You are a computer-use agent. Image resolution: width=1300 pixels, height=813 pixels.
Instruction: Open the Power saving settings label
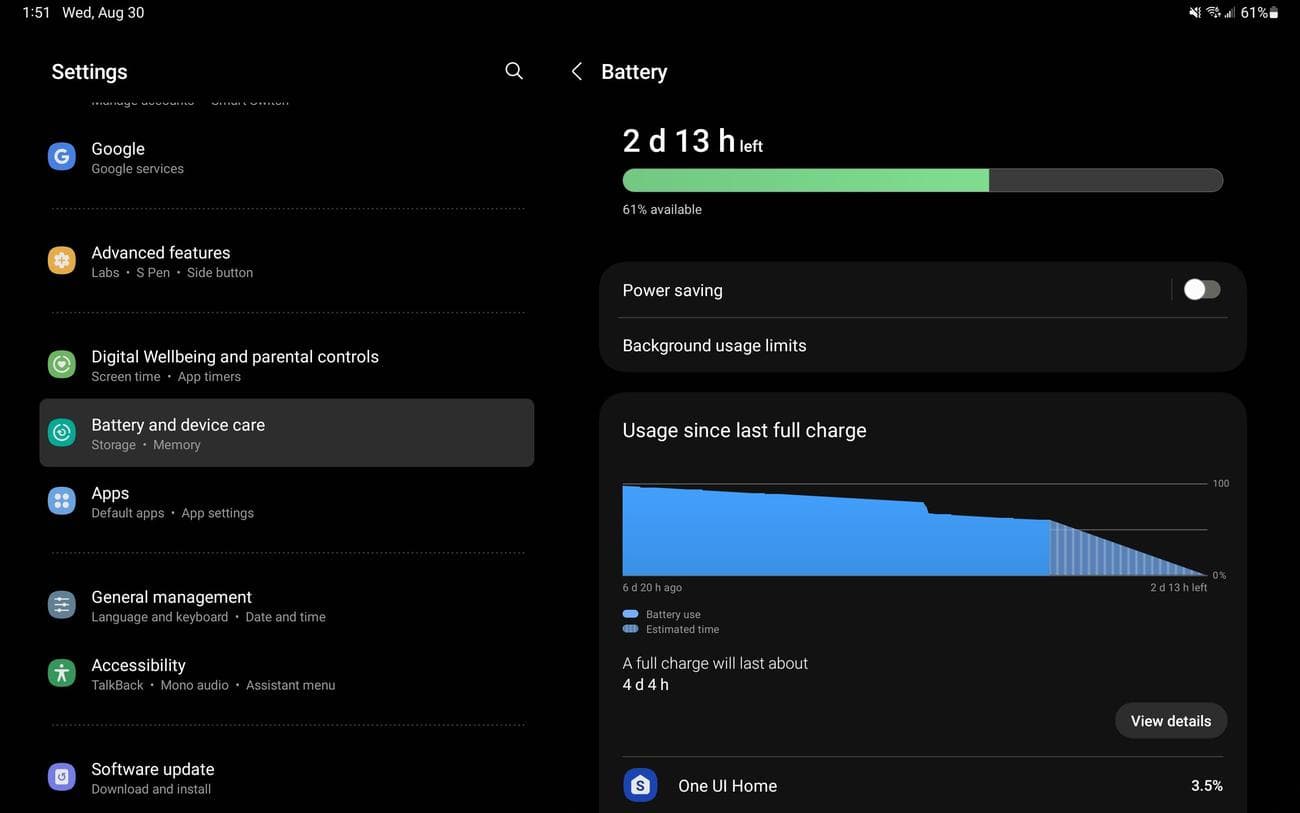(672, 291)
